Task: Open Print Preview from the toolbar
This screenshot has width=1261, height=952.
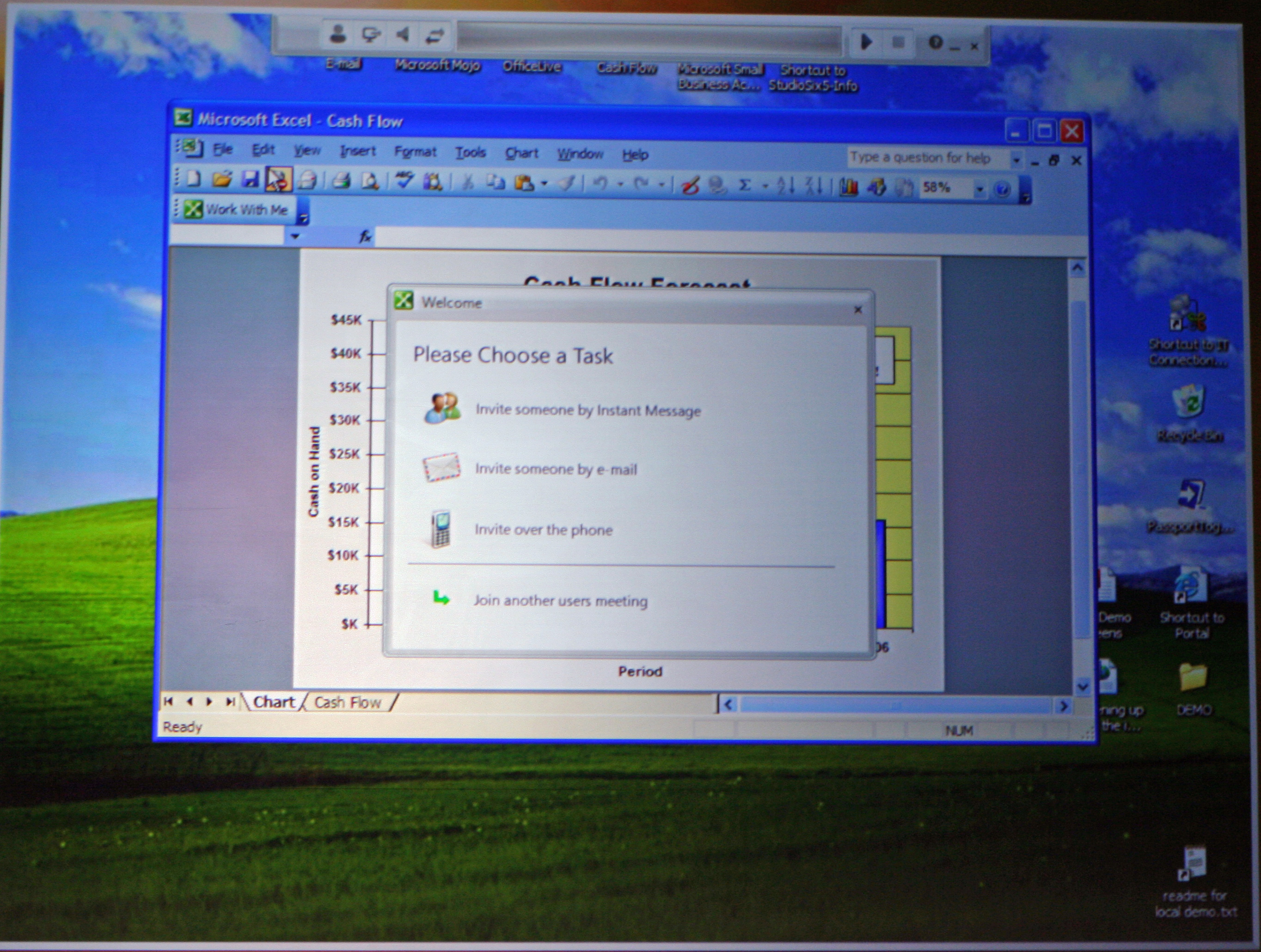Action: coord(370,183)
